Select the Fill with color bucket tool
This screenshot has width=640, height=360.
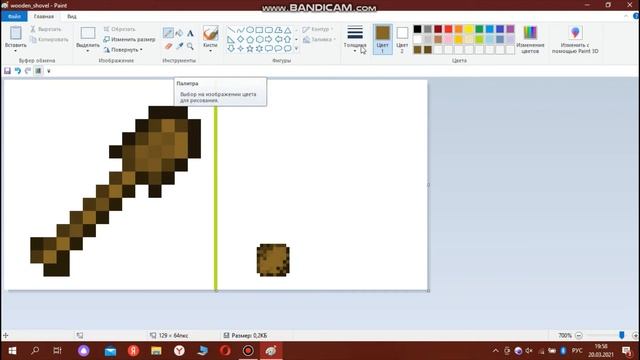(179, 33)
